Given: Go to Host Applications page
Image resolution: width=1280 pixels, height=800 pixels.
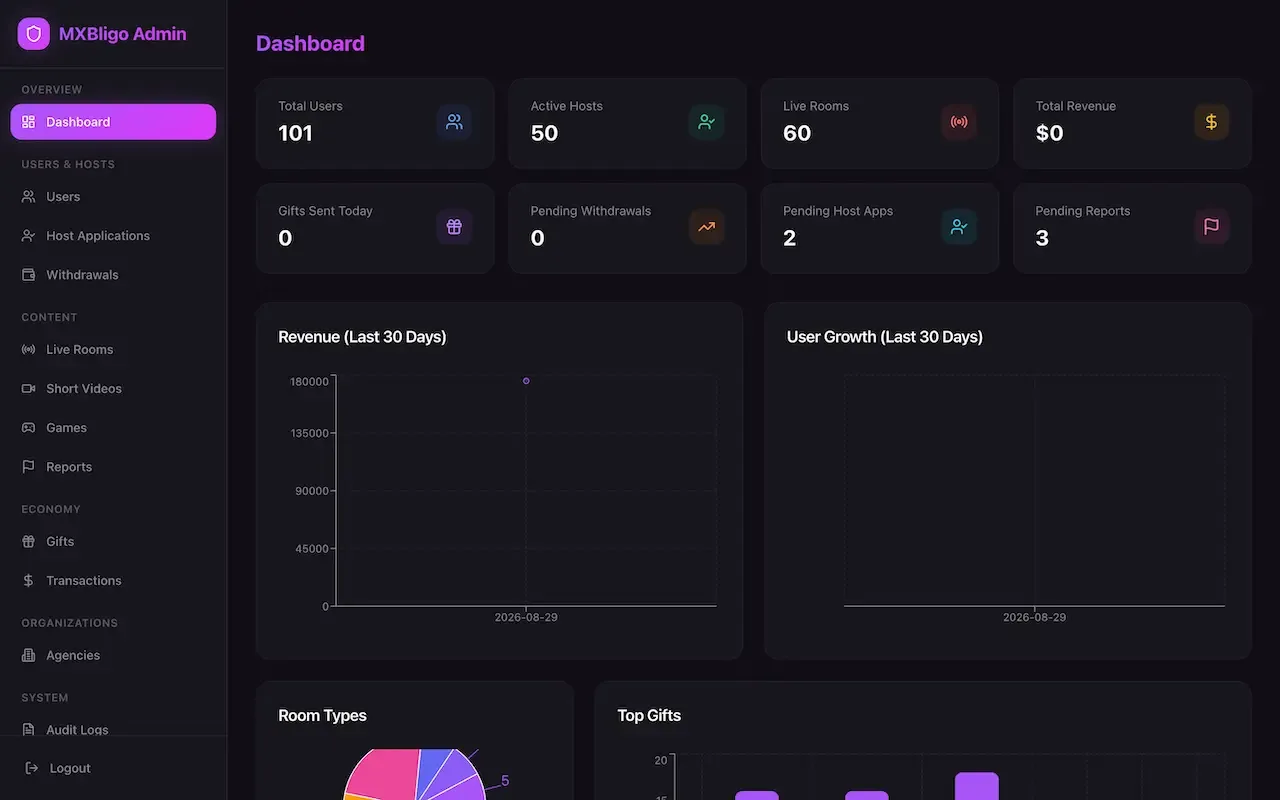Looking at the screenshot, I should tap(113, 236).
